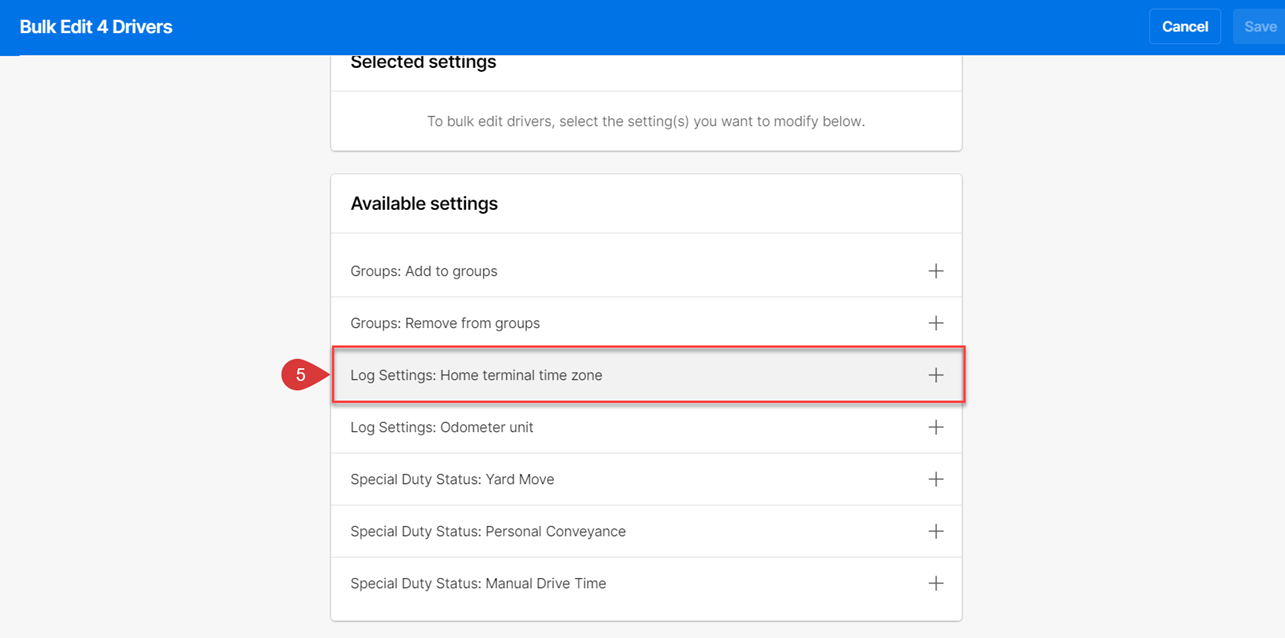Click plus icon next to Odometer unit

[x=935, y=427]
